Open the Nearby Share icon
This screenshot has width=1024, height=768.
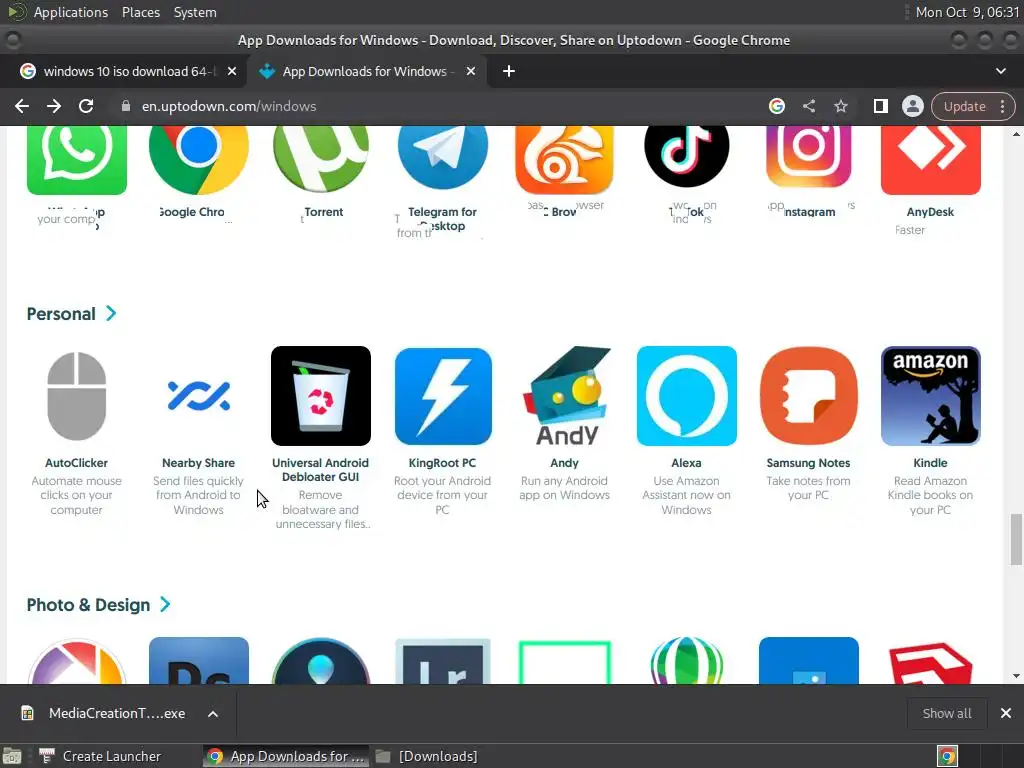[x=199, y=396]
